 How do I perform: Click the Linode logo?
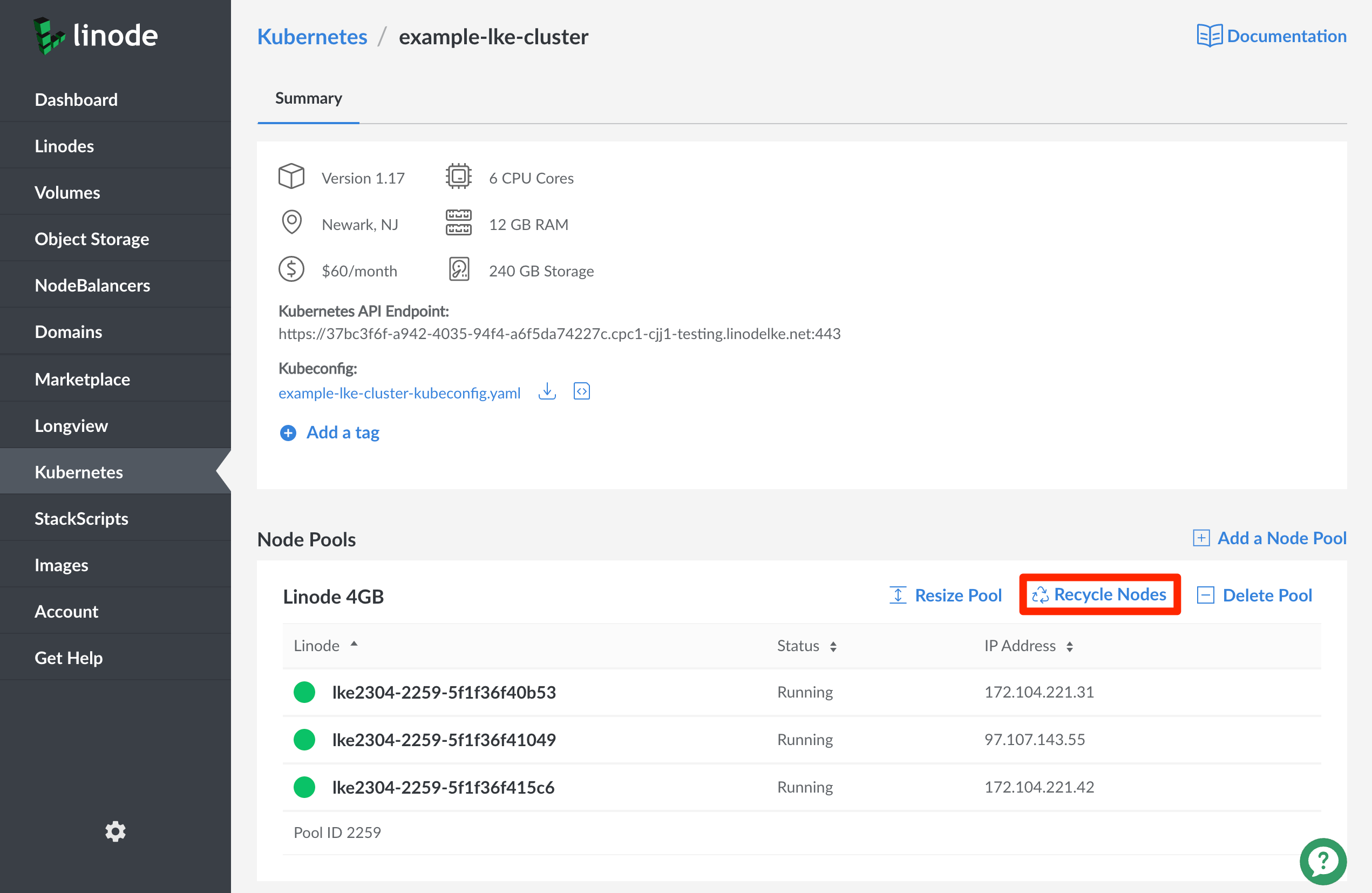tap(96, 36)
